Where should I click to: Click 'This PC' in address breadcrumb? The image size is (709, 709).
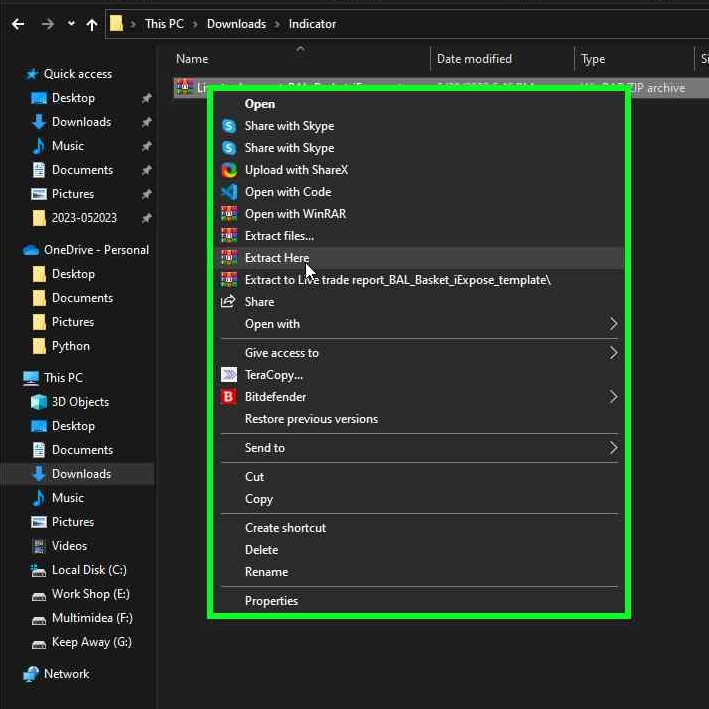164,24
